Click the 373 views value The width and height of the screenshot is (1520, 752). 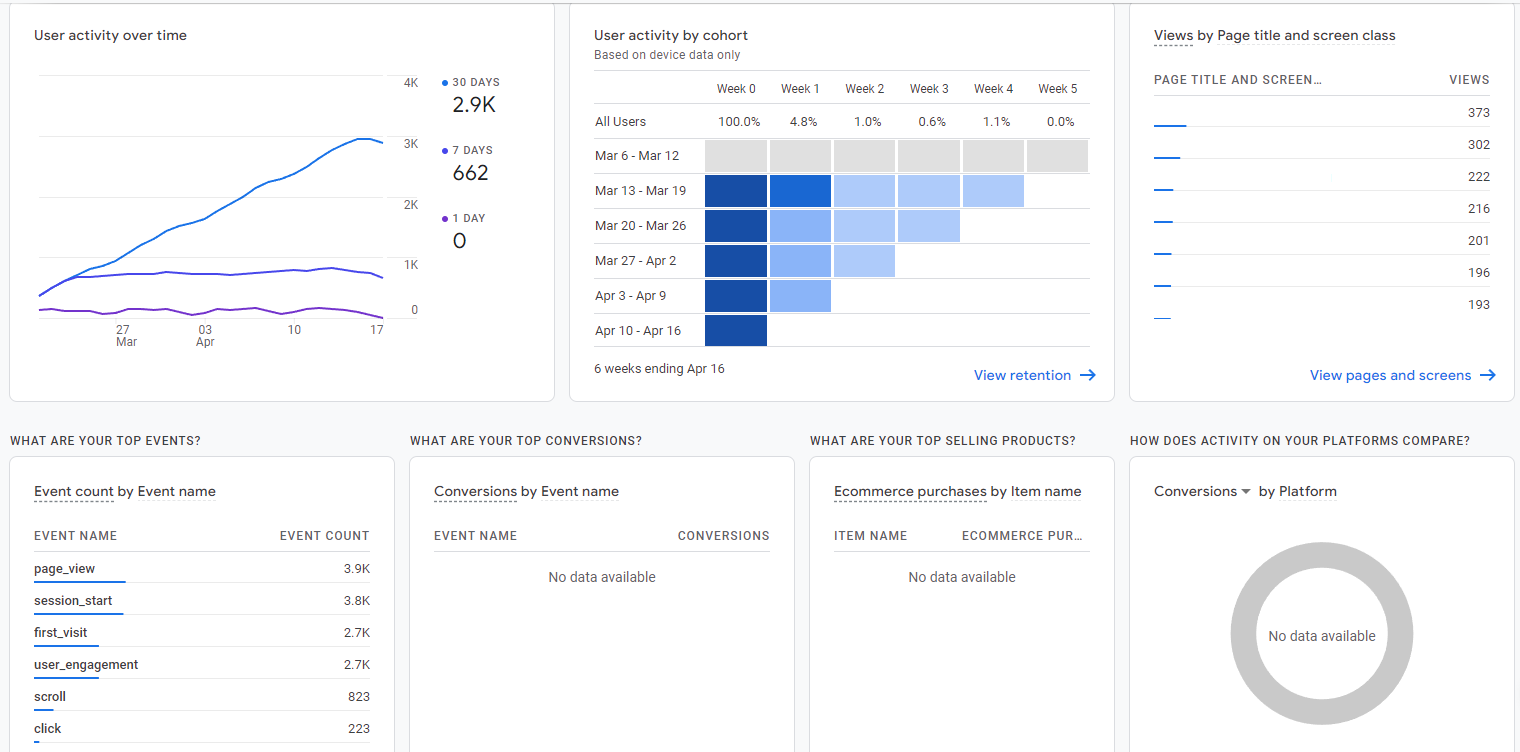tap(1478, 112)
